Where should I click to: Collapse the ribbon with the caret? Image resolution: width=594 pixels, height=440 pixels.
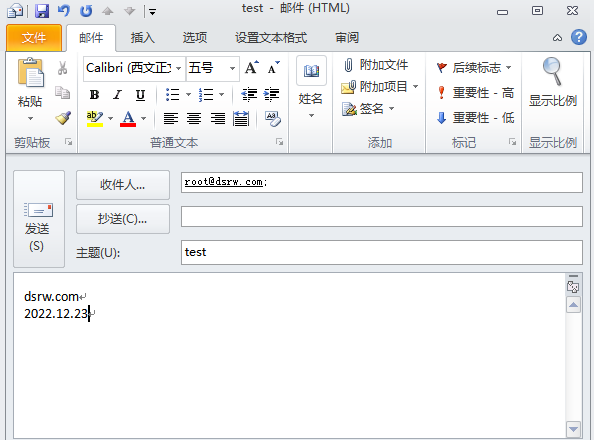coord(557,38)
